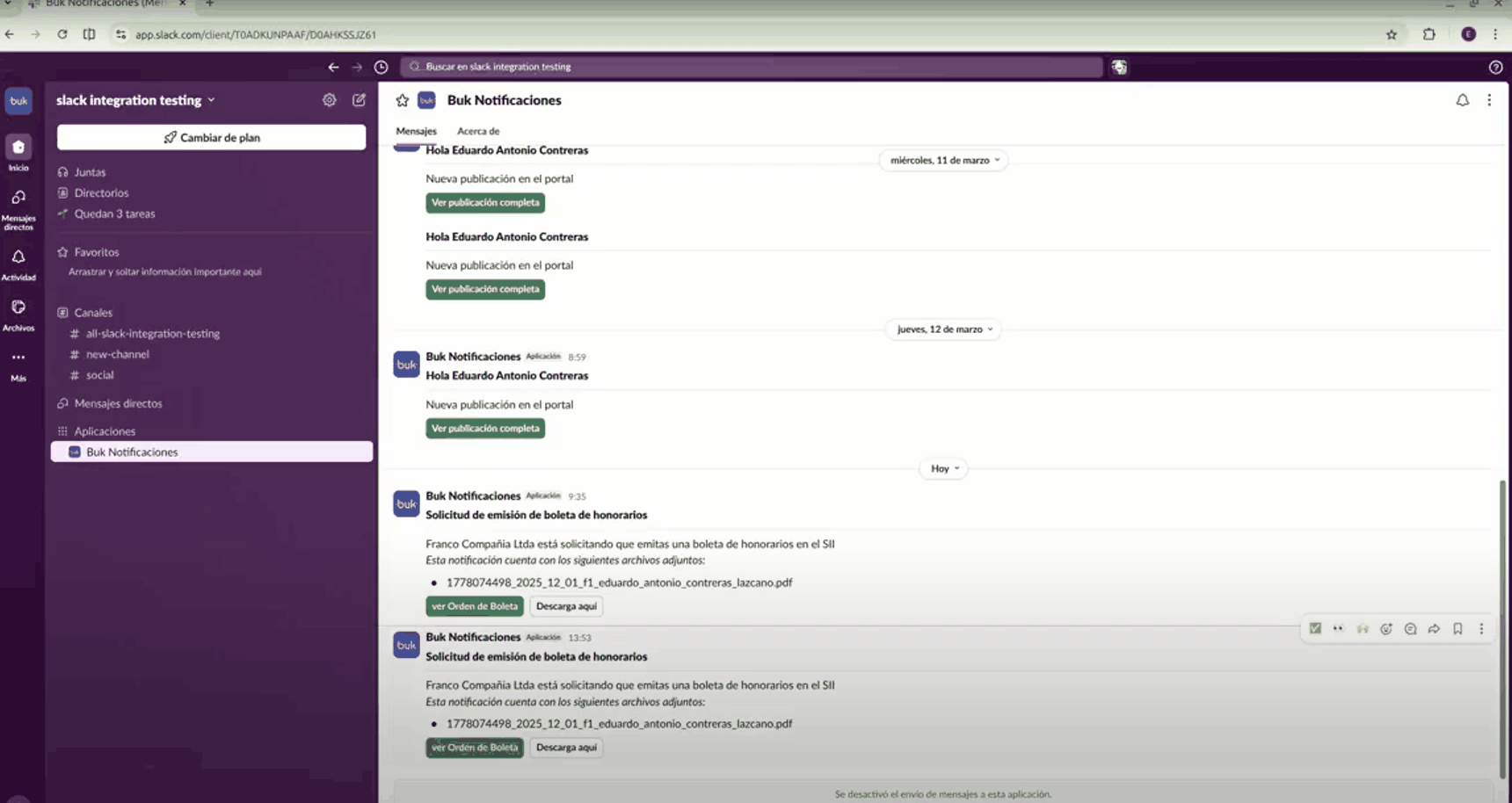Open add reaction emoji picker
Screen dimensions: 1512x803
click(1386, 628)
